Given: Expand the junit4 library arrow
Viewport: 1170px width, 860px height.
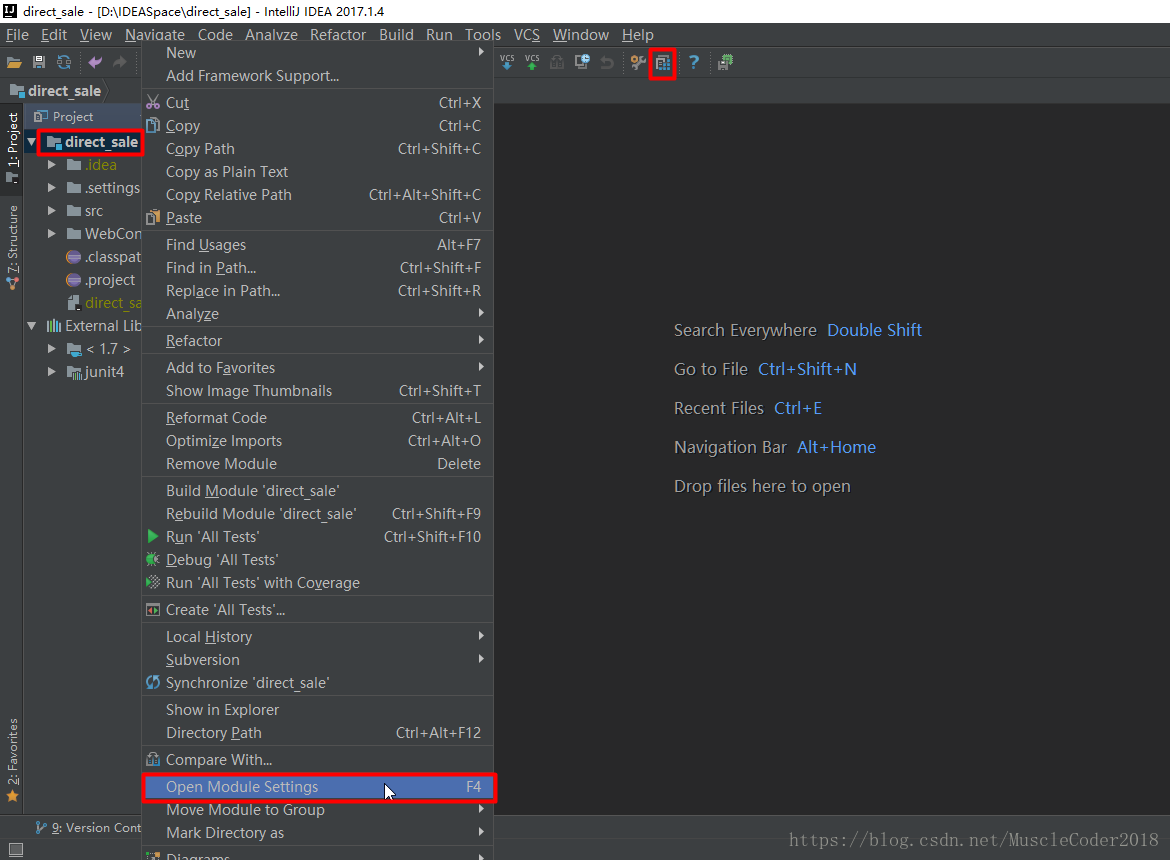Looking at the screenshot, I should (x=51, y=371).
